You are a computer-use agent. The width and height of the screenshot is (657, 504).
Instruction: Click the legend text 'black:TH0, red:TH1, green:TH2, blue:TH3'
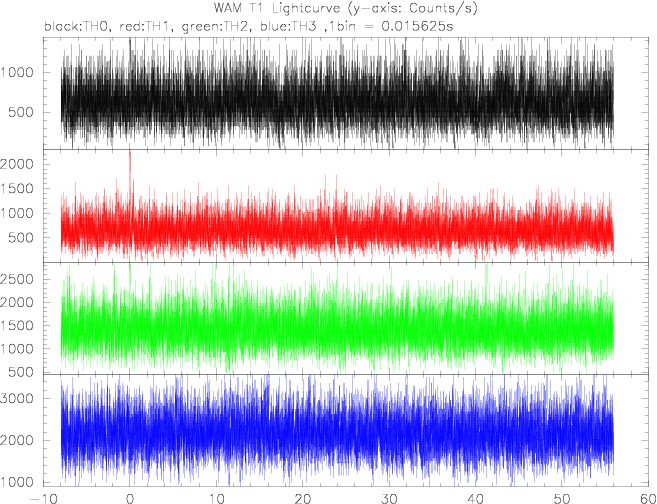182,27
